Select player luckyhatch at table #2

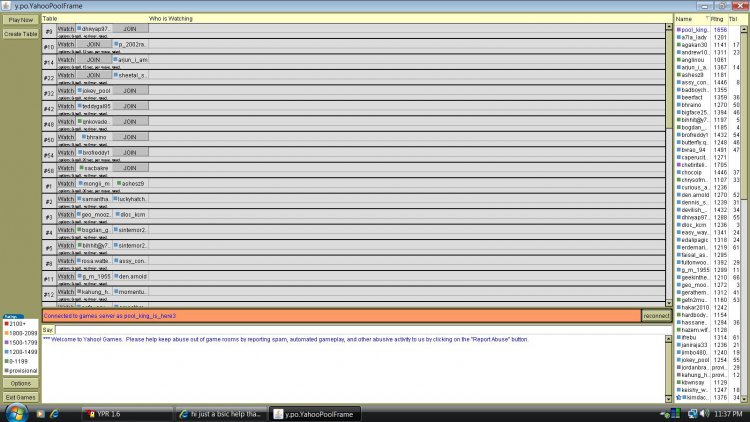point(130,199)
